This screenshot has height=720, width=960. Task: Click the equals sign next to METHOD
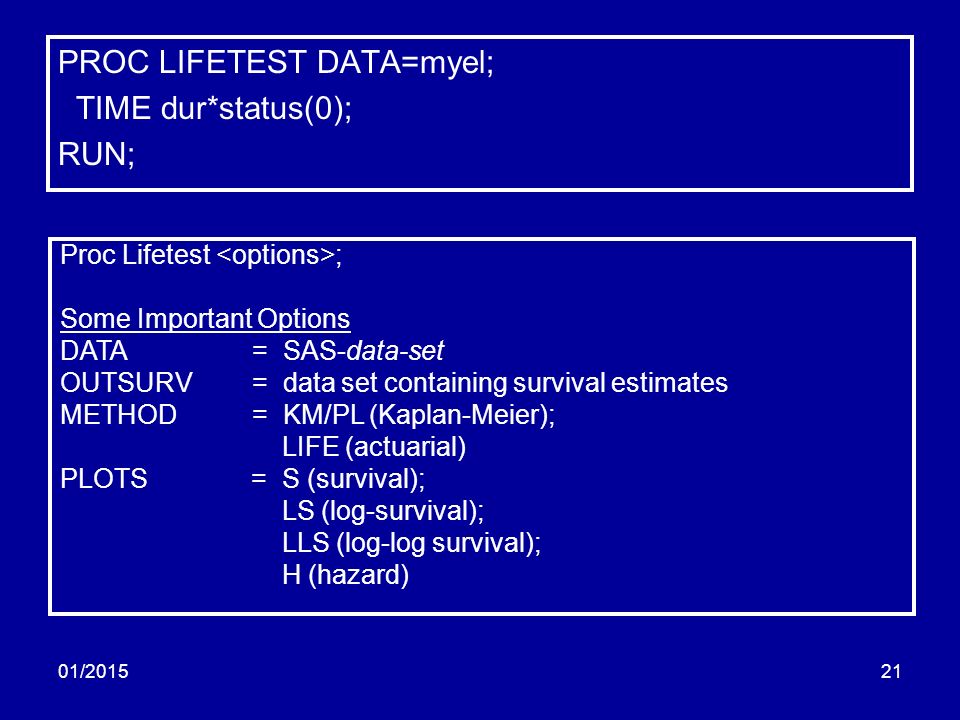click(x=260, y=414)
